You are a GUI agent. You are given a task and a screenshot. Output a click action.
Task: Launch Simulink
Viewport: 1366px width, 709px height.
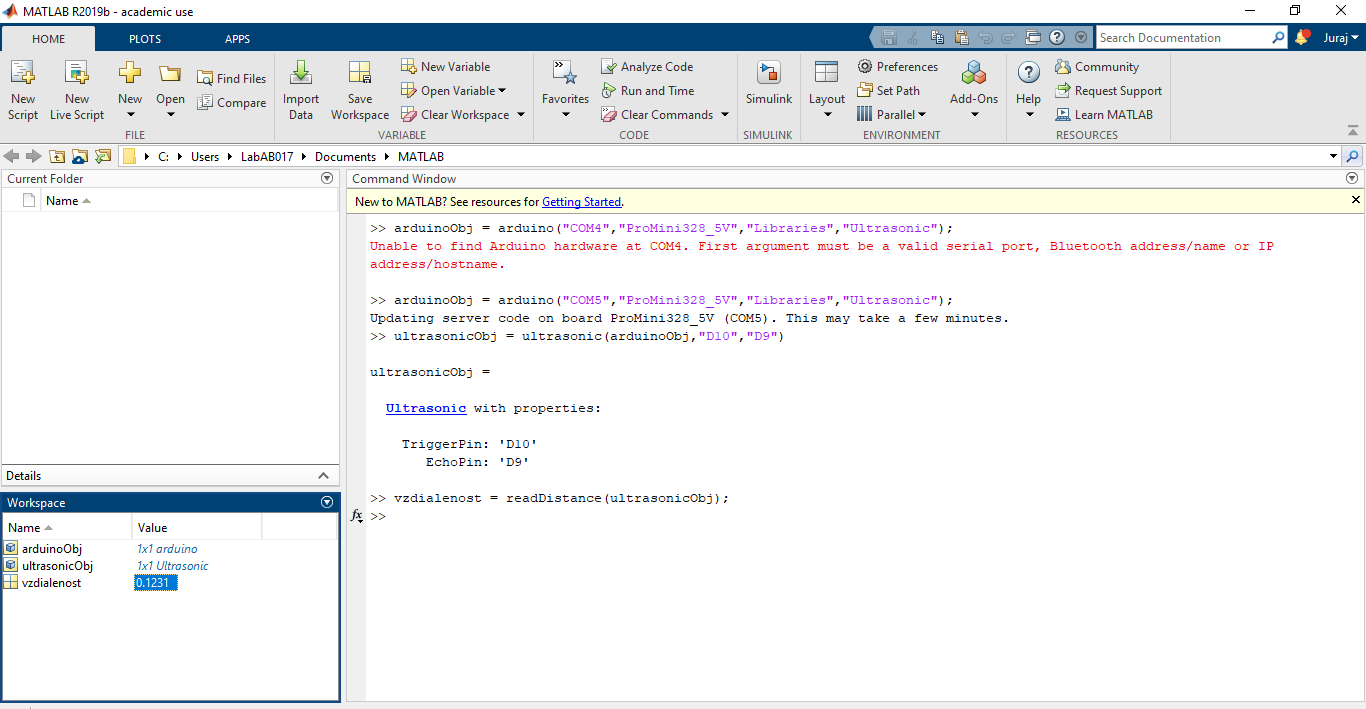click(x=768, y=85)
